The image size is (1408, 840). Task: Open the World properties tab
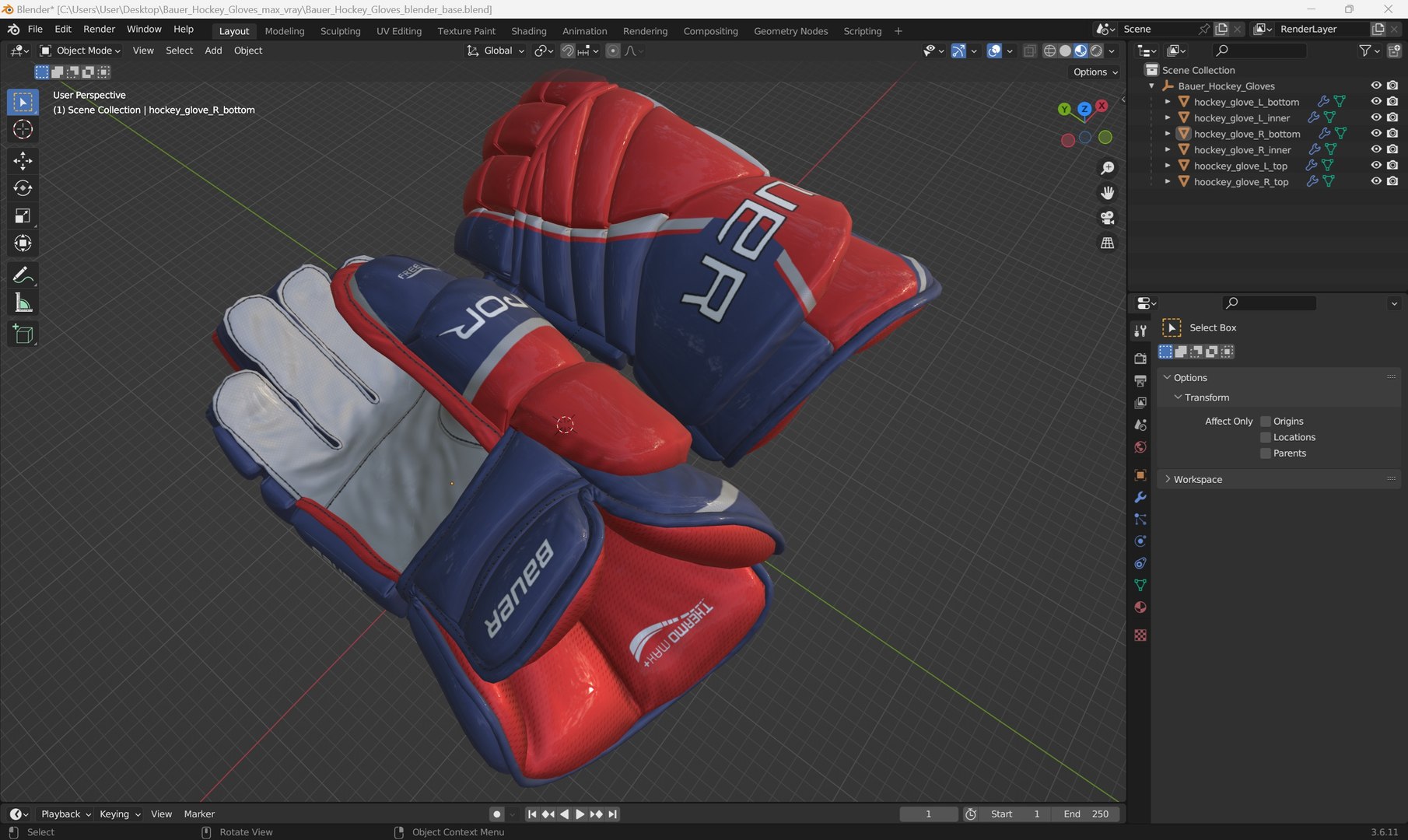[1140, 447]
